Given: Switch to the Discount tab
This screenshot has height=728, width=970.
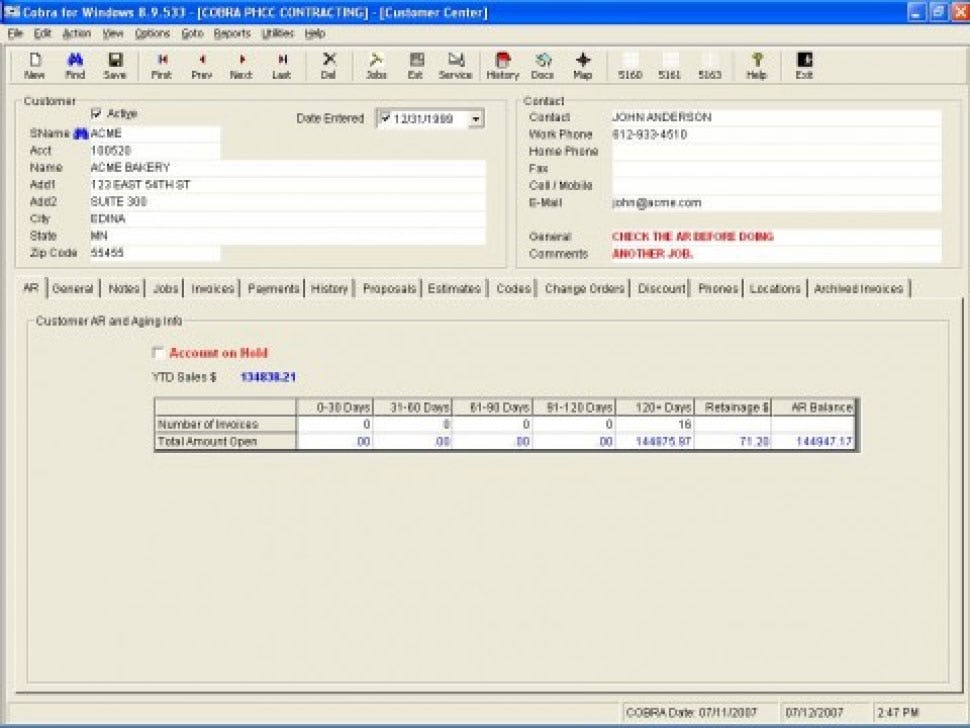Looking at the screenshot, I should coord(661,289).
